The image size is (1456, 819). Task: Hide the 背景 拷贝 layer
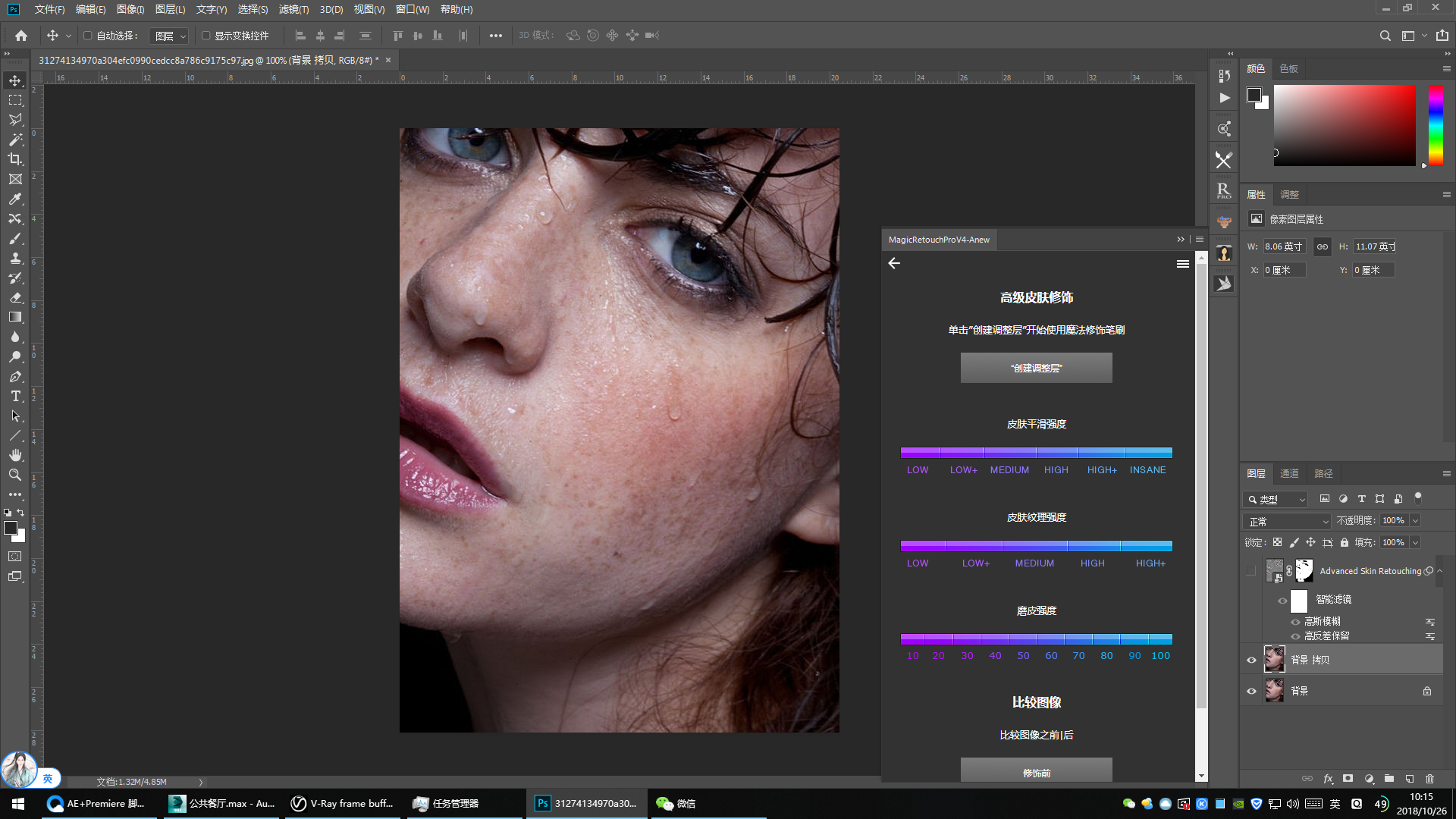coord(1251,660)
